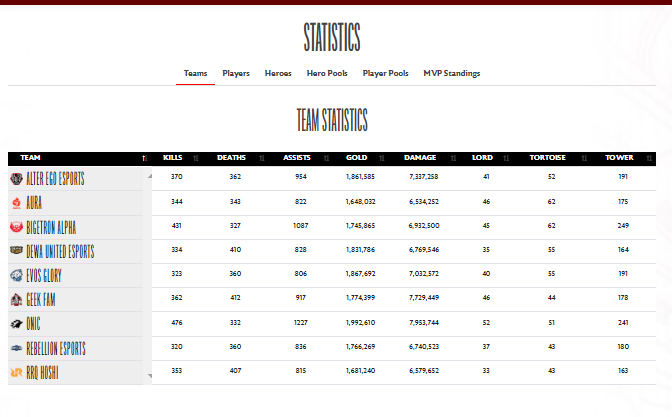
Task: Click ONIC's kills value 476
Action: pyautogui.click(x=177, y=323)
